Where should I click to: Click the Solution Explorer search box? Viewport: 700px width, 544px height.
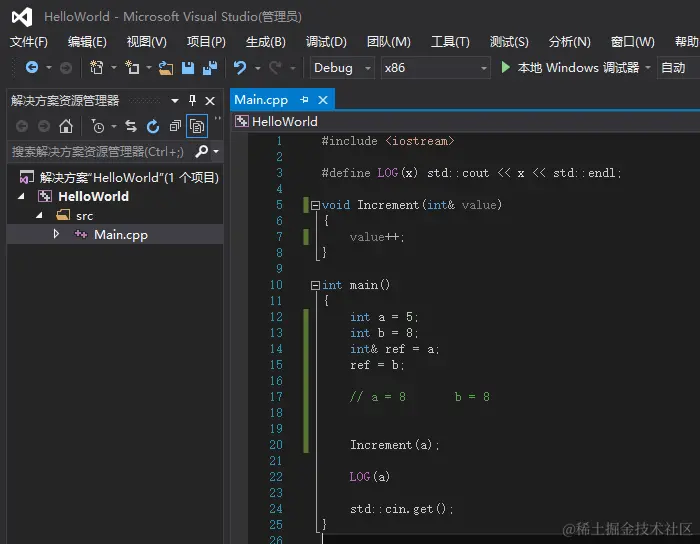[97, 152]
